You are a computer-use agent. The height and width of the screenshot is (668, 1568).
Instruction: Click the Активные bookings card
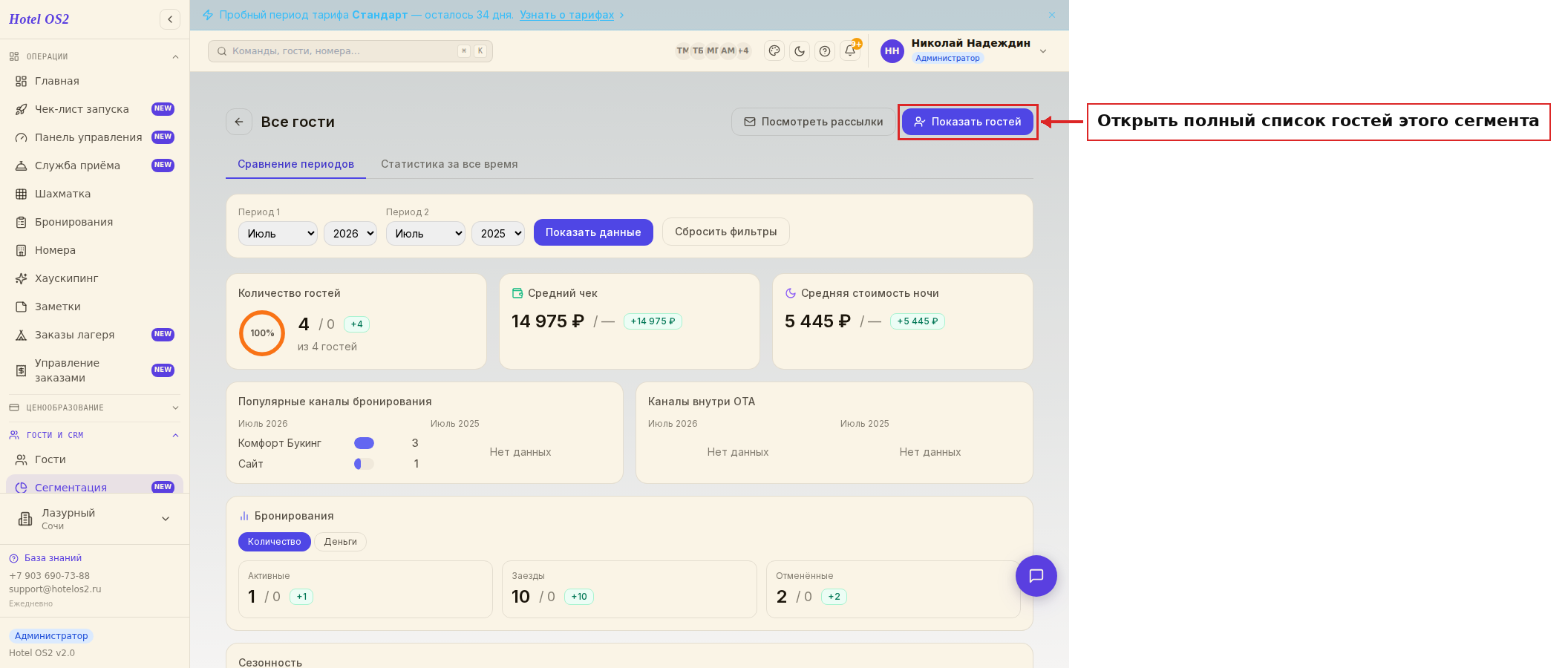point(365,589)
